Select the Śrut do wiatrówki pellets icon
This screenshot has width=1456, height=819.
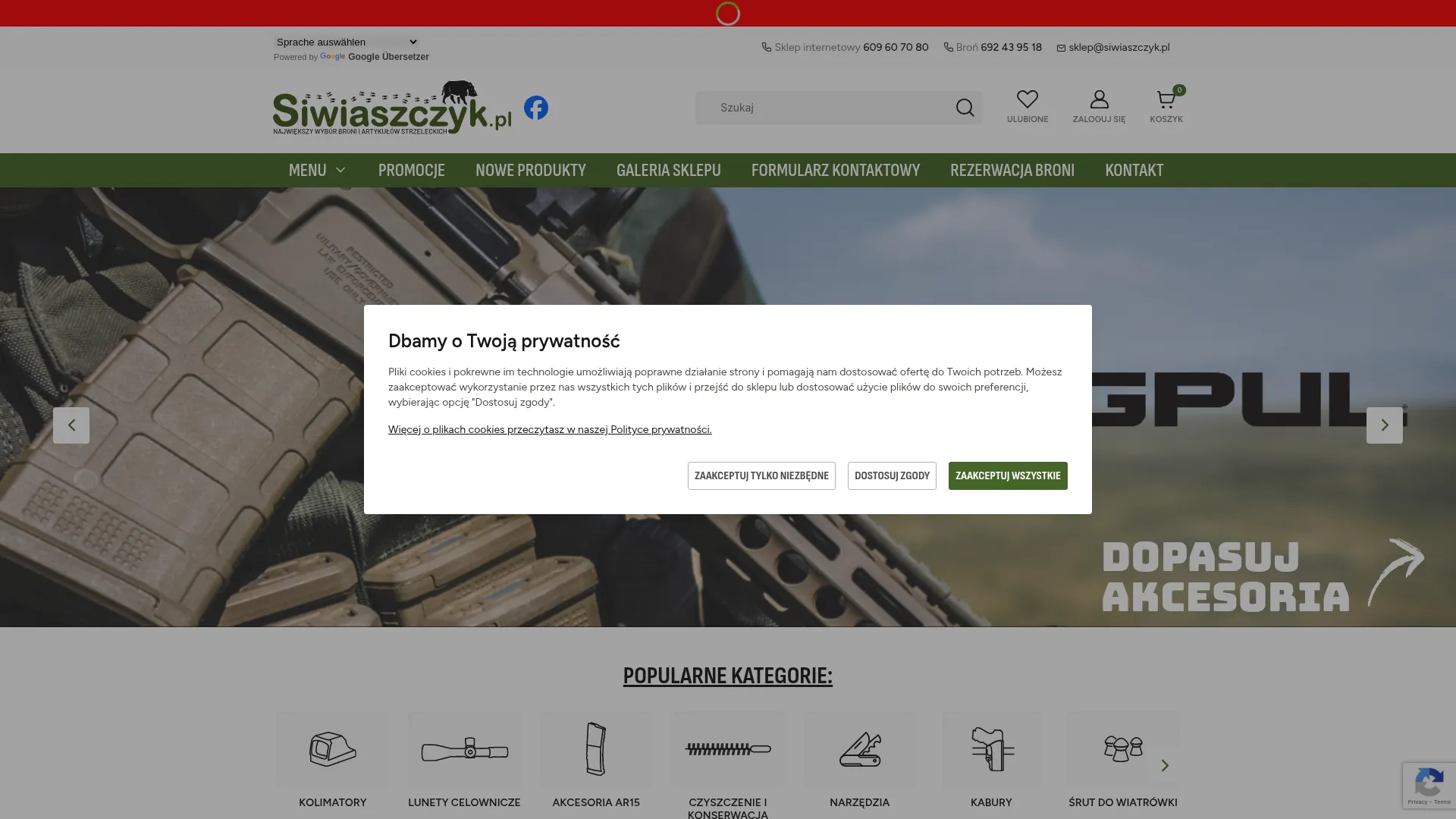click(1123, 749)
